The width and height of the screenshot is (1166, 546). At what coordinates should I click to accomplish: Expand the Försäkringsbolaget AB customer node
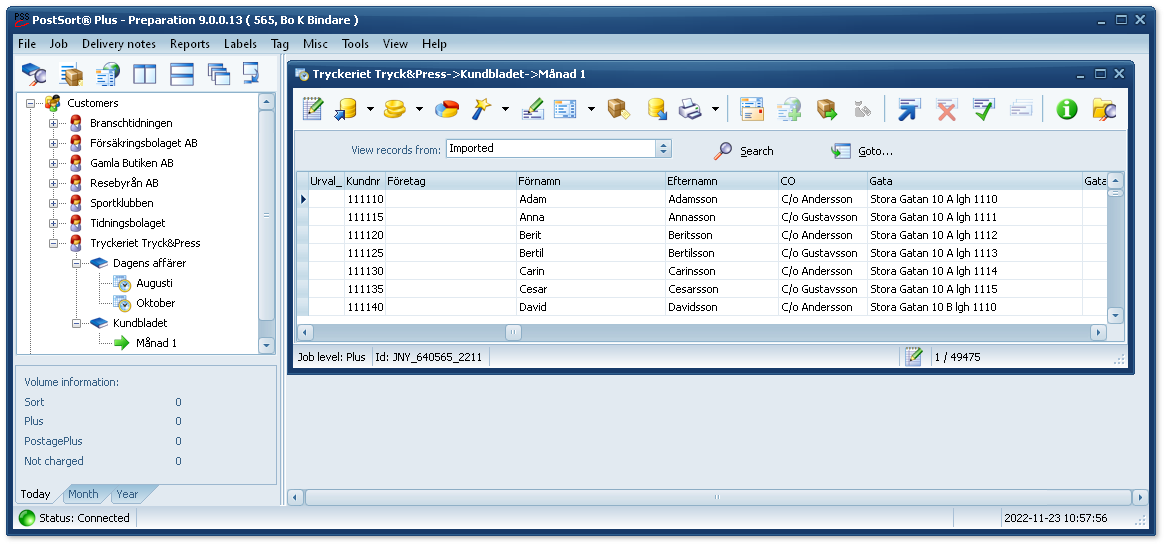[x=53, y=144]
